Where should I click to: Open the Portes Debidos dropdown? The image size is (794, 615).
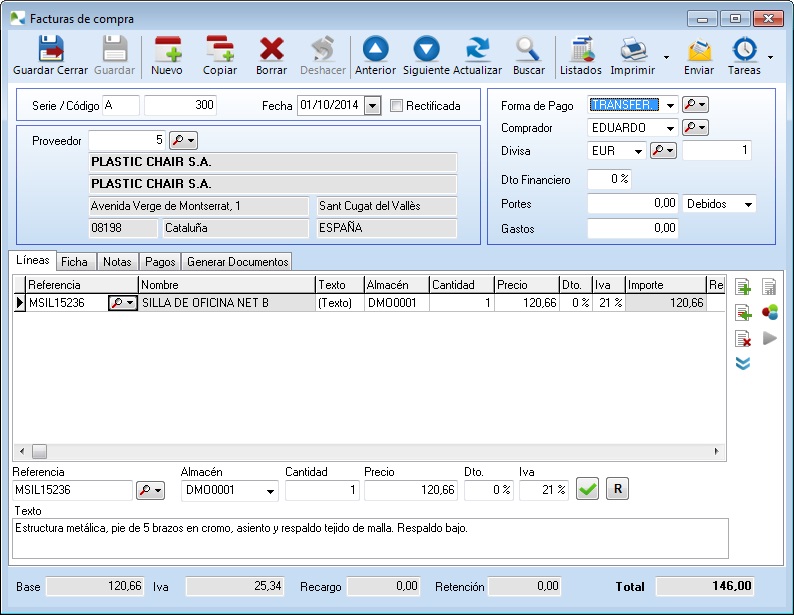click(747, 204)
